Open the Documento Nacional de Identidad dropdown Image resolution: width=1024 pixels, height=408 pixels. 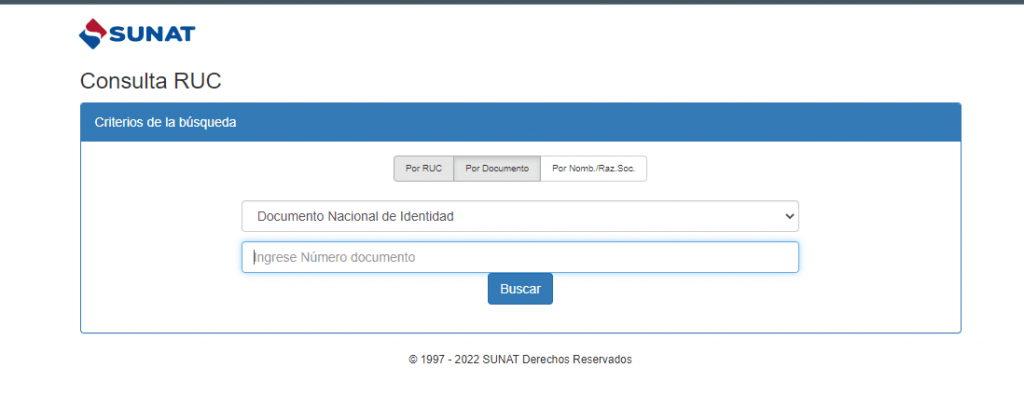coord(520,216)
